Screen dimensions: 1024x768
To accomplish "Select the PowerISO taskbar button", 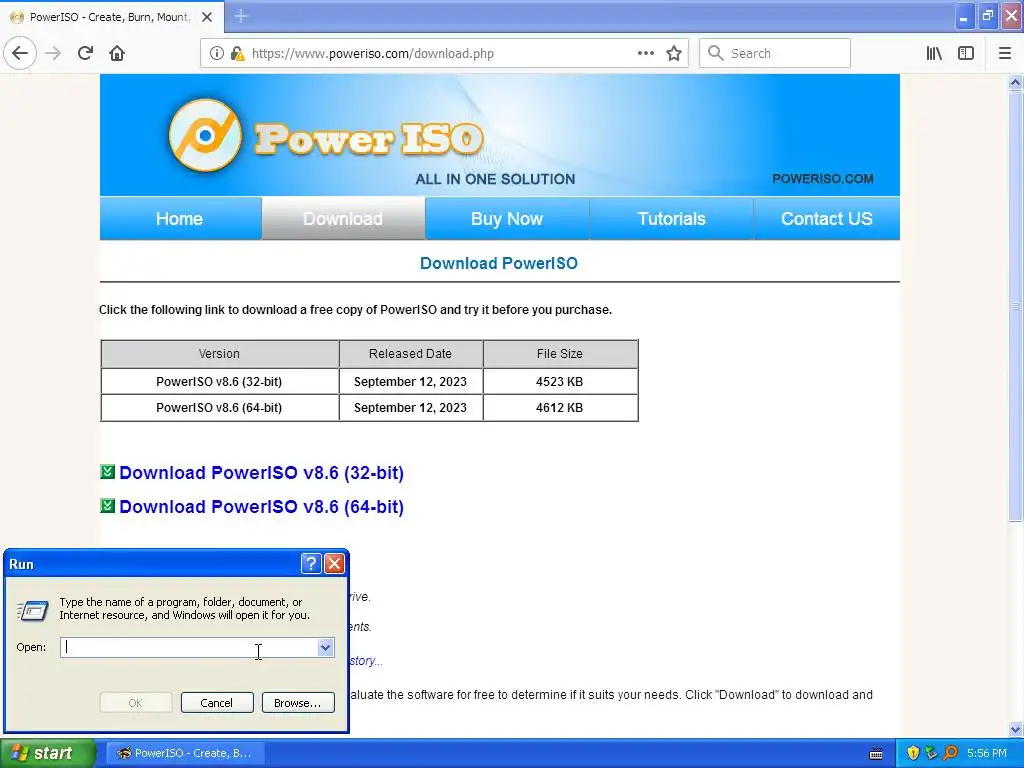I will [x=185, y=753].
